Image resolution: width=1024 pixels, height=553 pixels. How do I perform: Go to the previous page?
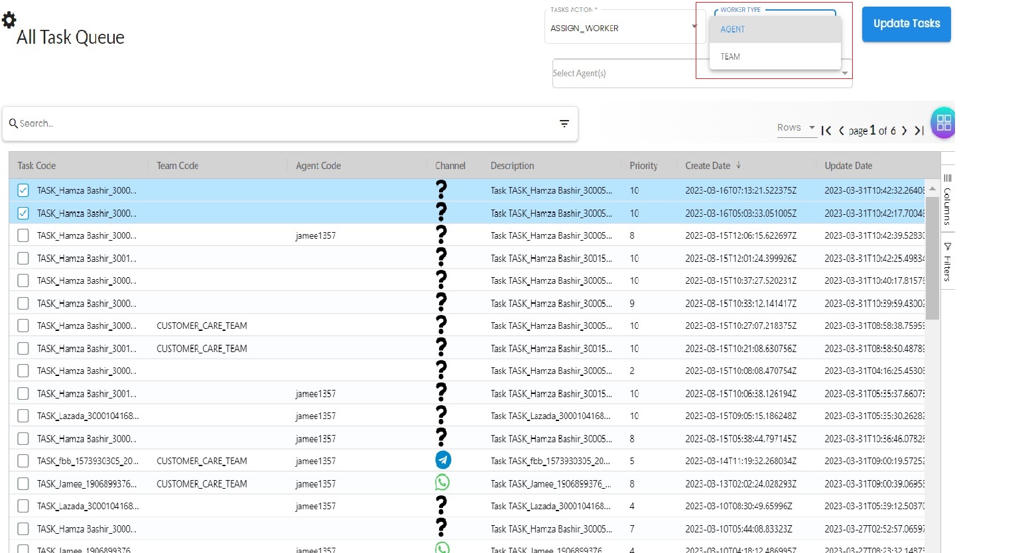pos(841,131)
